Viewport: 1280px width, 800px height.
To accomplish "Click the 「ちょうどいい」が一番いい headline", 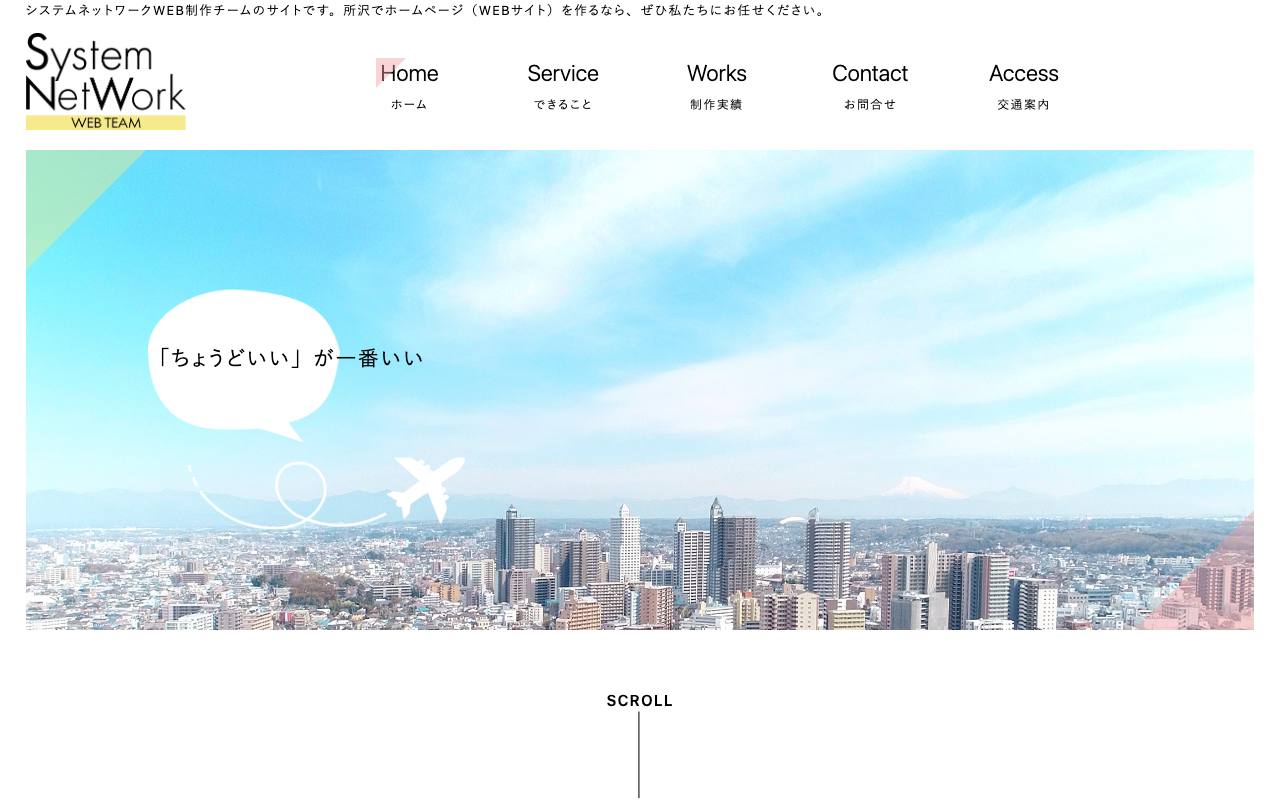I will click(x=289, y=358).
